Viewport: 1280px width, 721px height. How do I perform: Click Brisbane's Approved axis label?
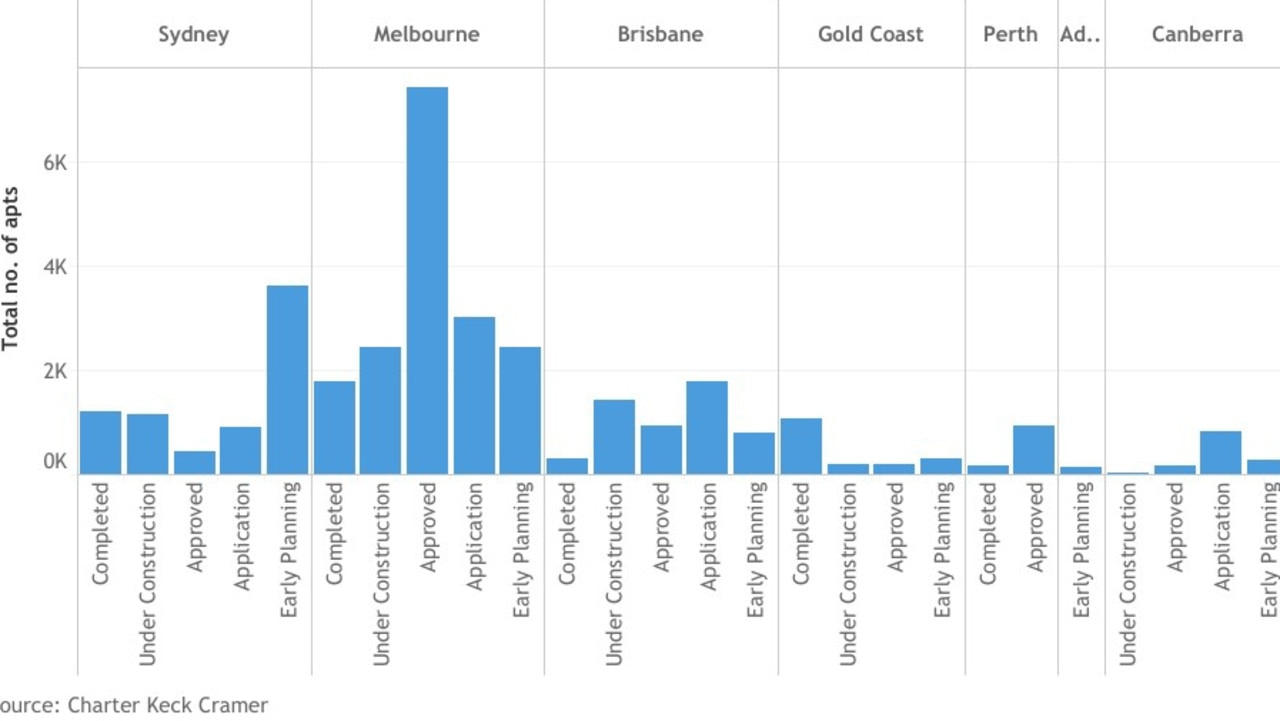coord(661,527)
